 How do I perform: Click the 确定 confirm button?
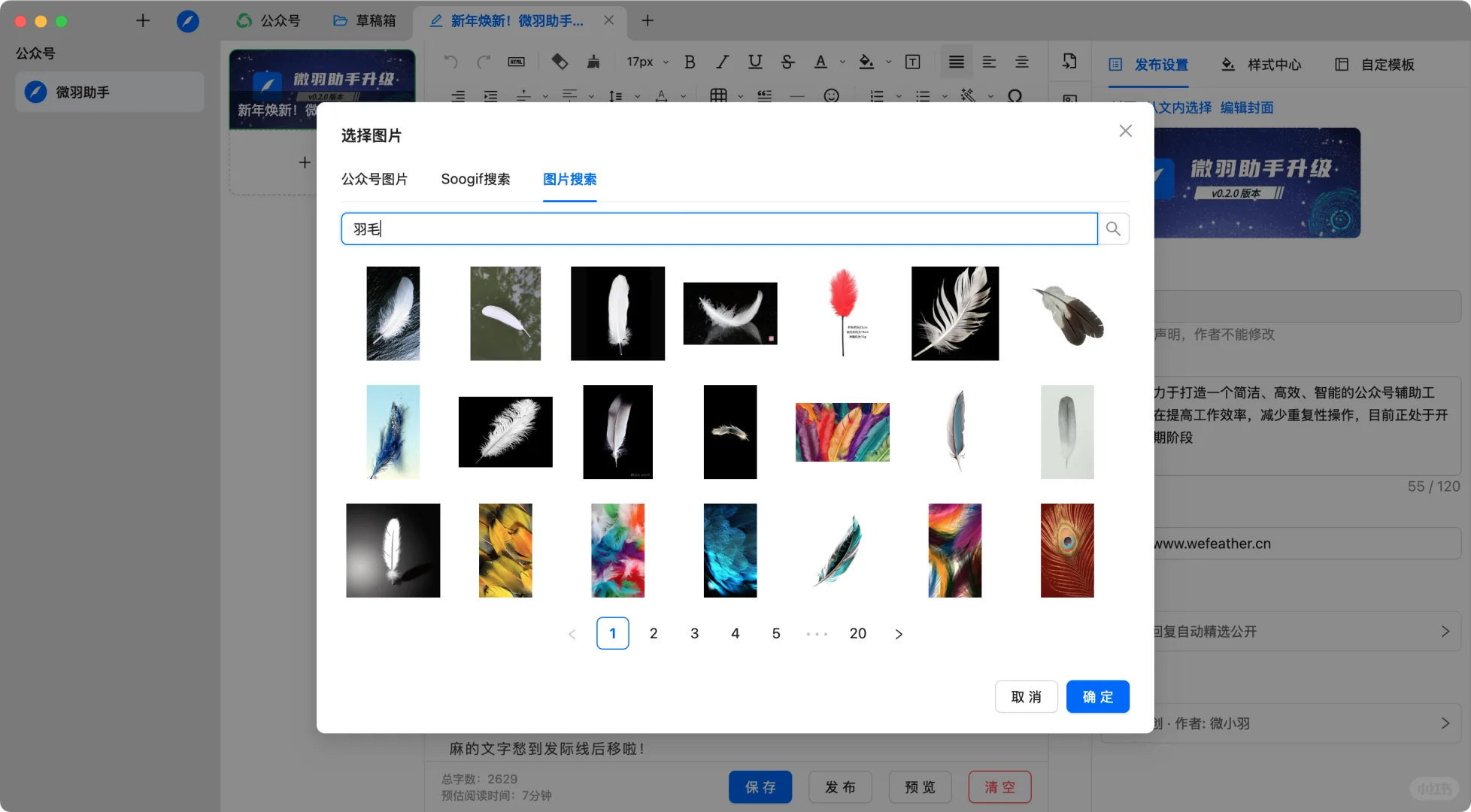click(1097, 696)
